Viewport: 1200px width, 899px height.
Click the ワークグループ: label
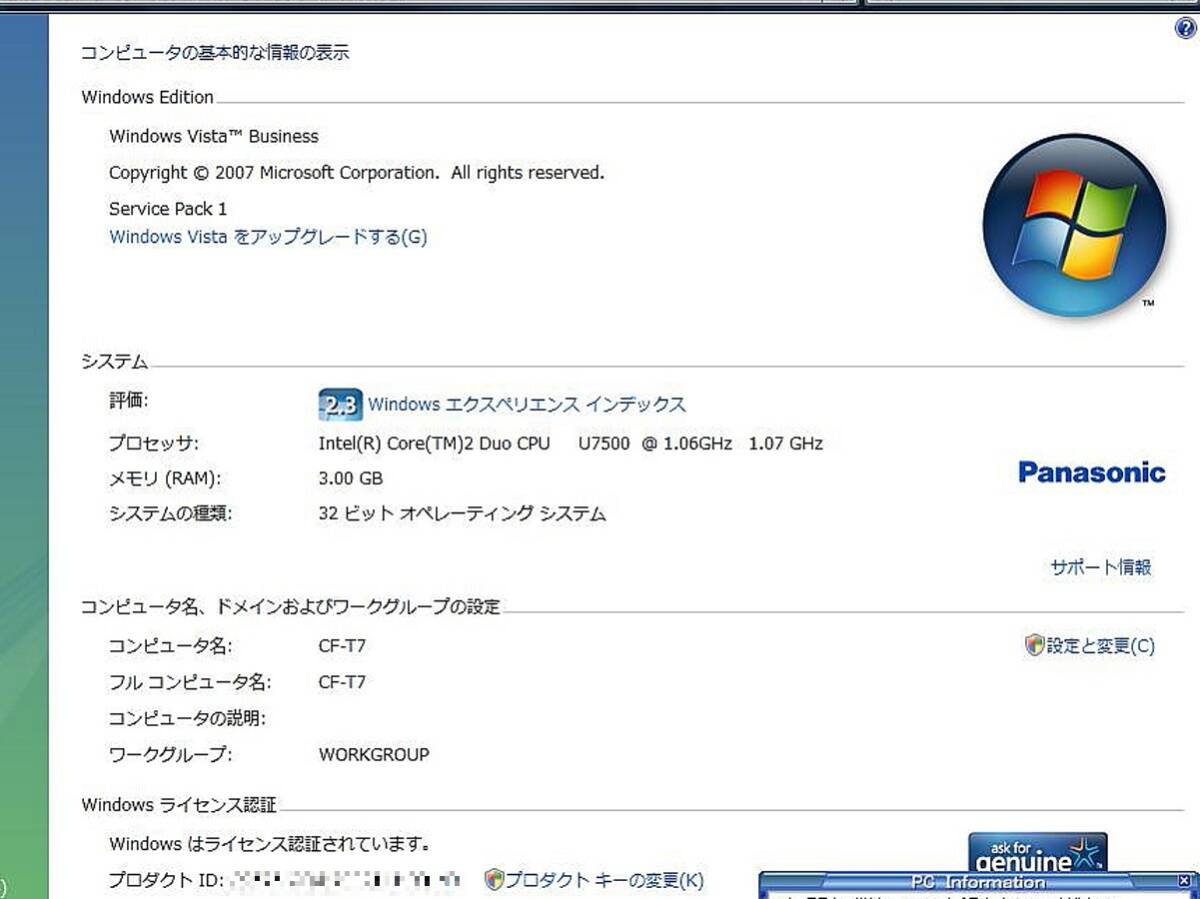click(170, 755)
